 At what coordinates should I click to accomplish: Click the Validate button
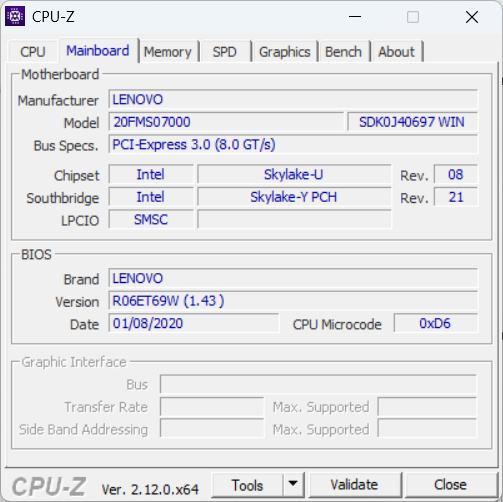354,485
